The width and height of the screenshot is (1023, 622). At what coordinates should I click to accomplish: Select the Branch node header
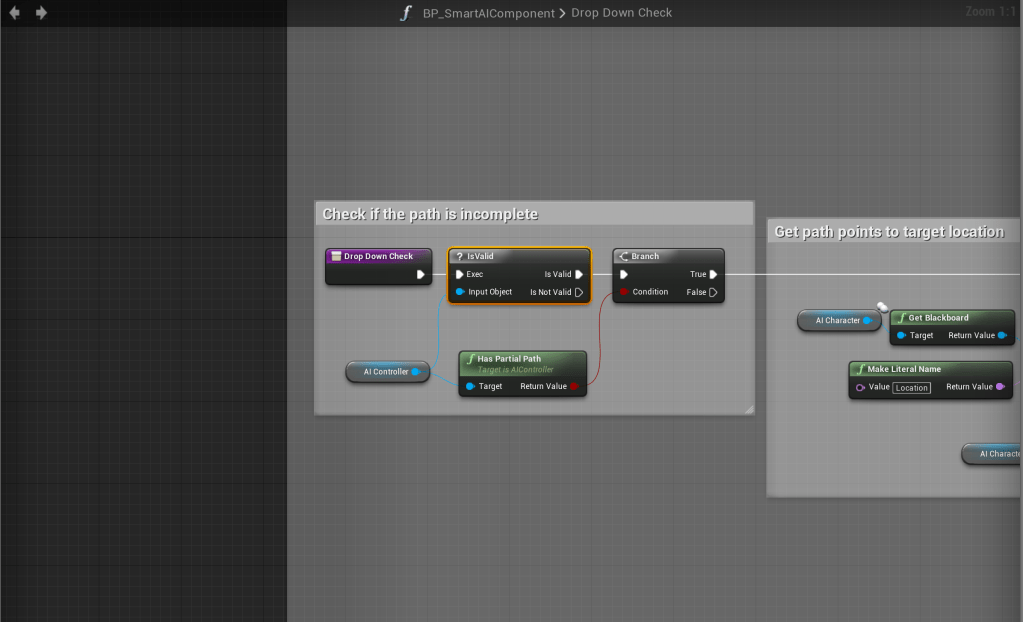(x=668, y=256)
